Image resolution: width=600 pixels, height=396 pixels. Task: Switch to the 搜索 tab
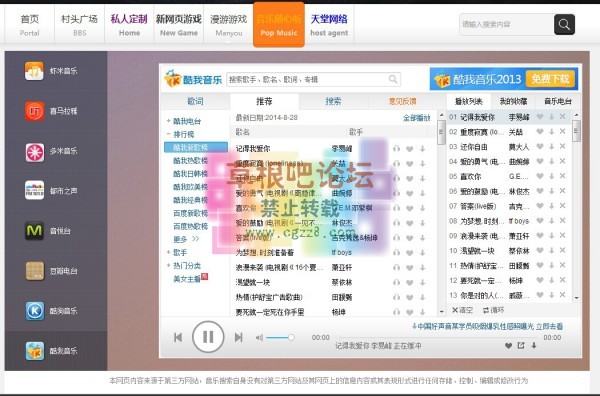tap(333, 101)
